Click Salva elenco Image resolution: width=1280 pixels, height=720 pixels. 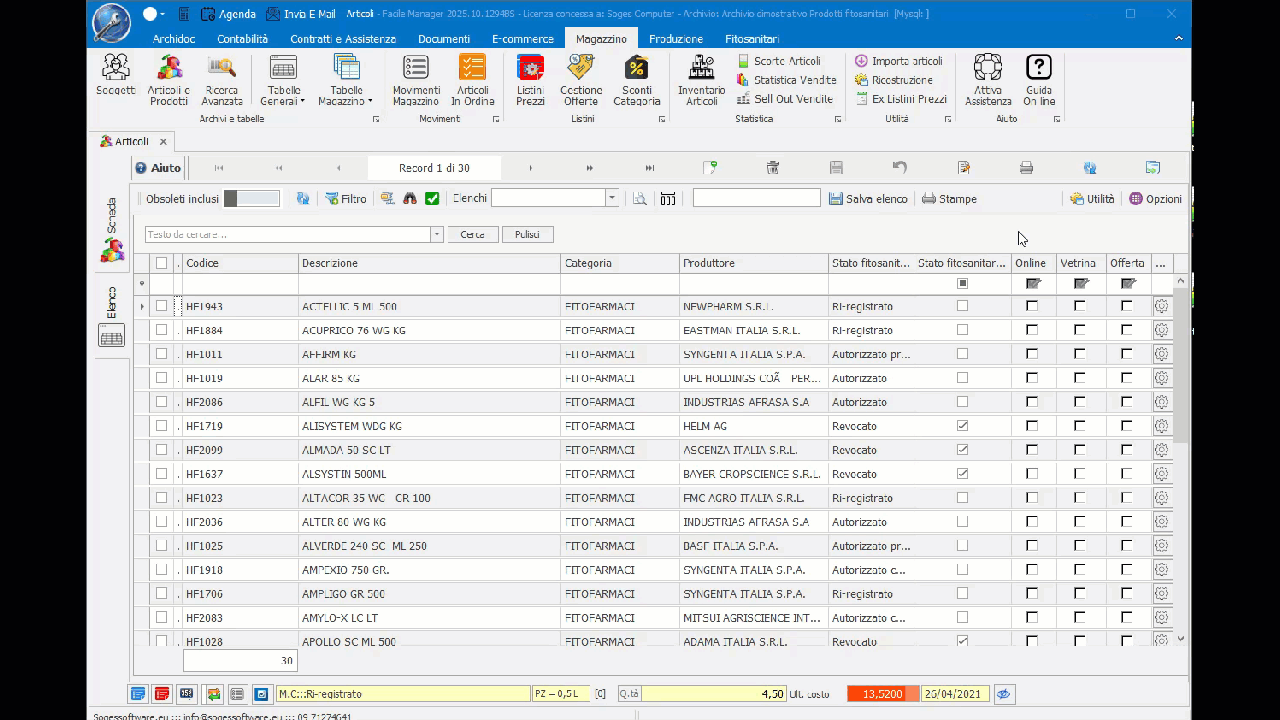click(866, 198)
